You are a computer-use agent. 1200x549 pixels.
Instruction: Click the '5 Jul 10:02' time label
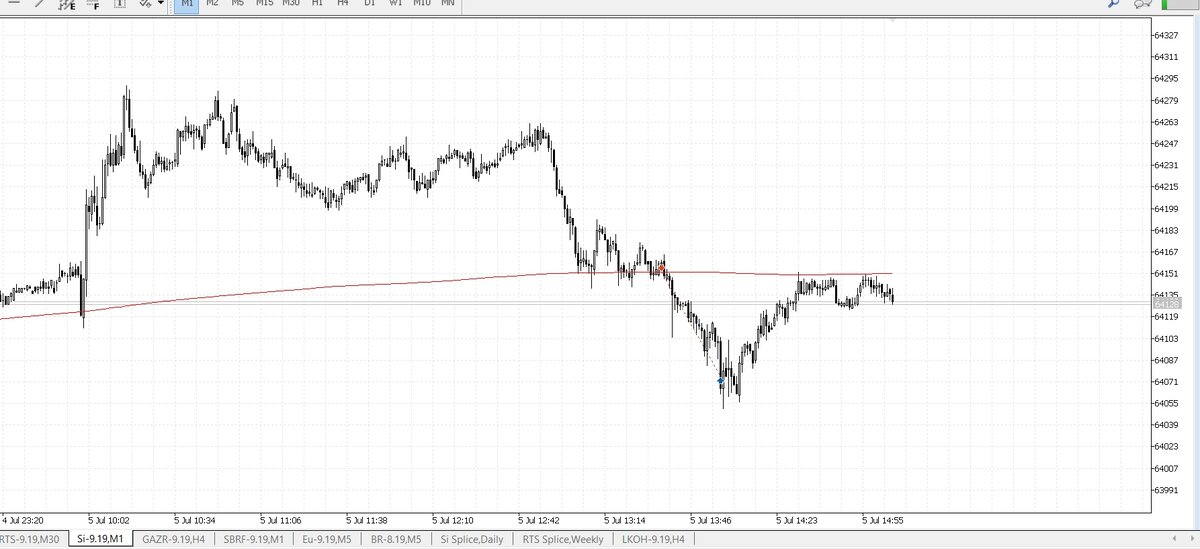click(108, 521)
